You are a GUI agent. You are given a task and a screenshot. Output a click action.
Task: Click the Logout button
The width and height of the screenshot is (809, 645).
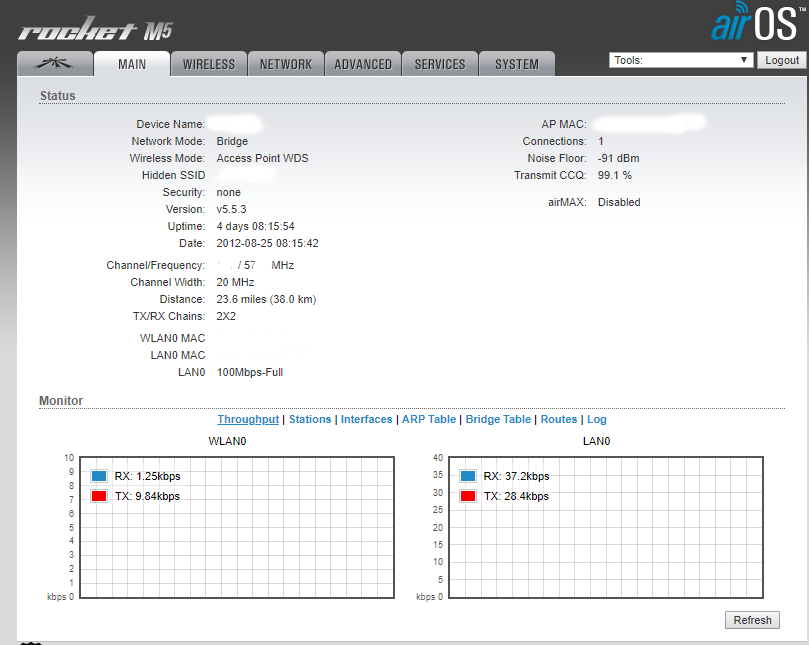coord(782,60)
